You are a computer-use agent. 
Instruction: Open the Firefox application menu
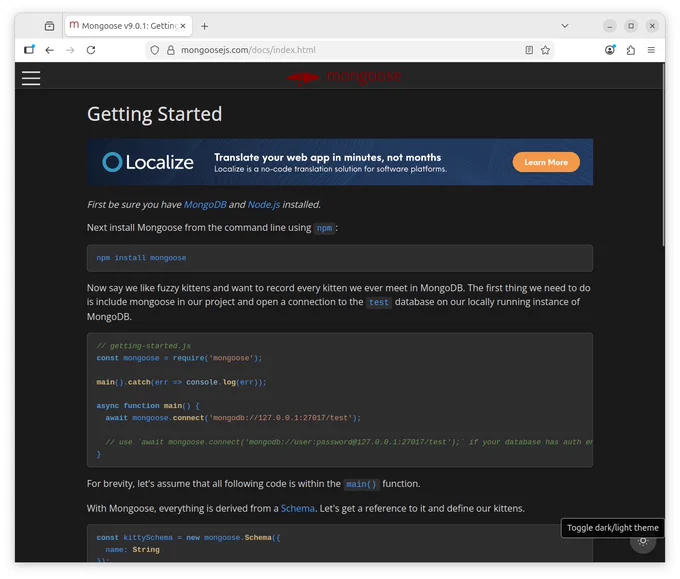(x=651, y=50)
